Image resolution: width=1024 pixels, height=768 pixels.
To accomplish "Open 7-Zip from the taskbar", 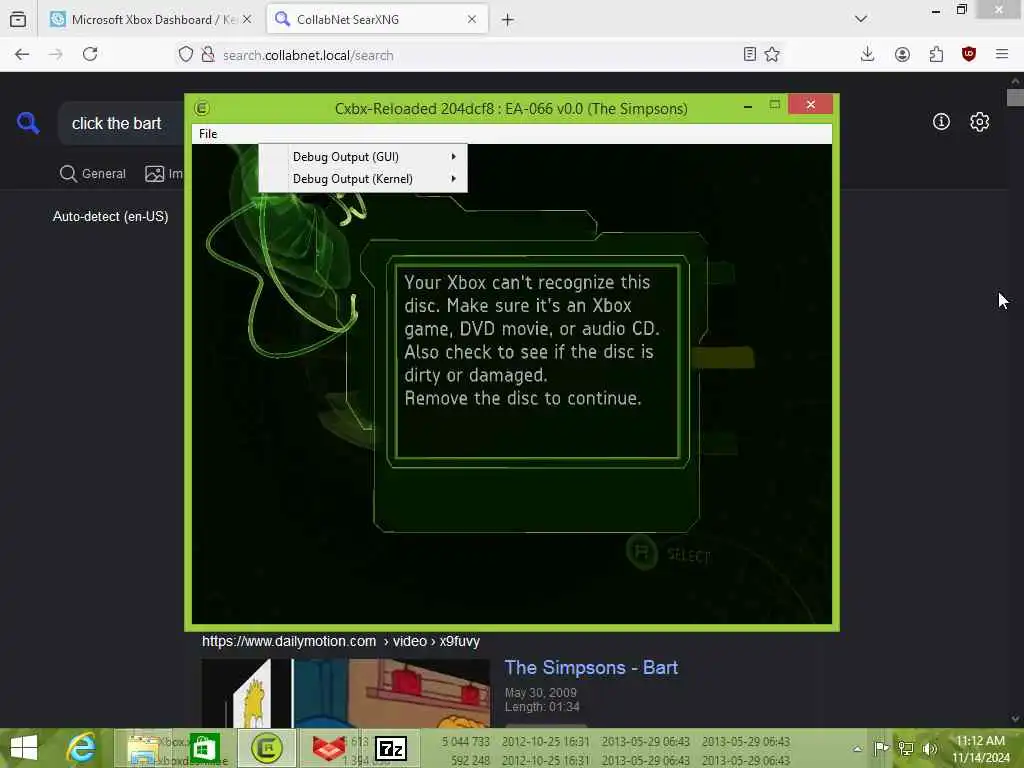I will pos(391,748).
